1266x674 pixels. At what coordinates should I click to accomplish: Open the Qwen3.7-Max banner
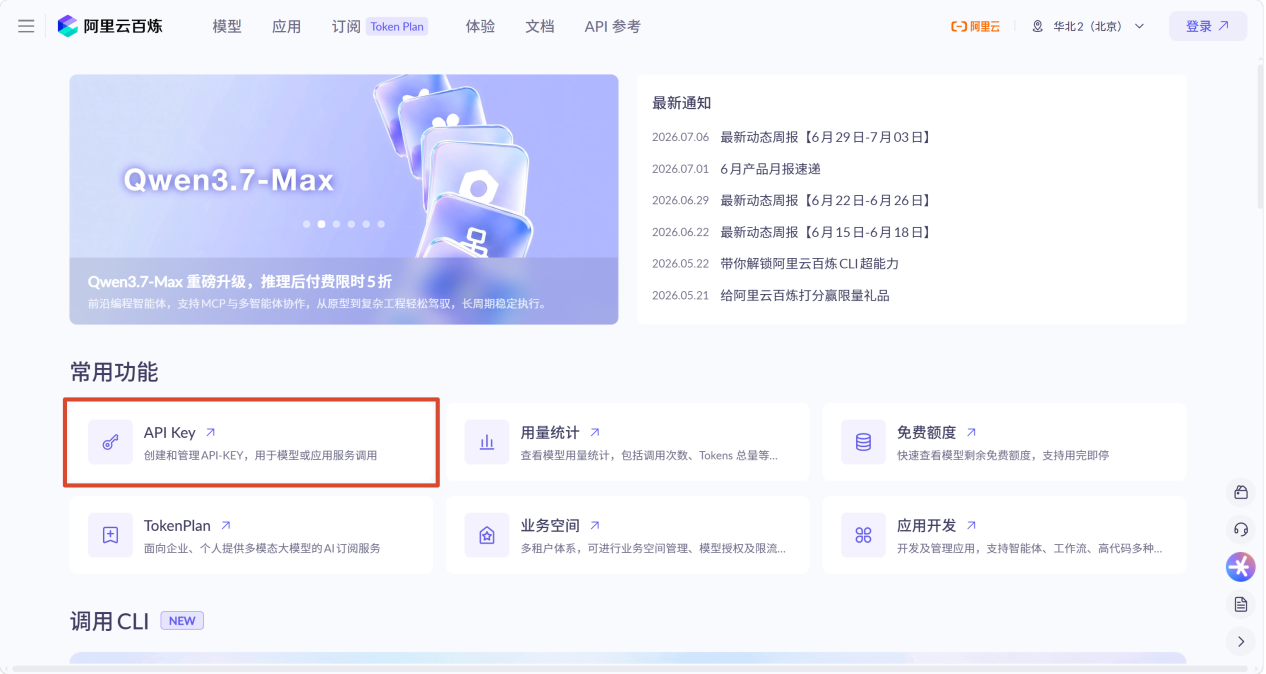[344, 199]
